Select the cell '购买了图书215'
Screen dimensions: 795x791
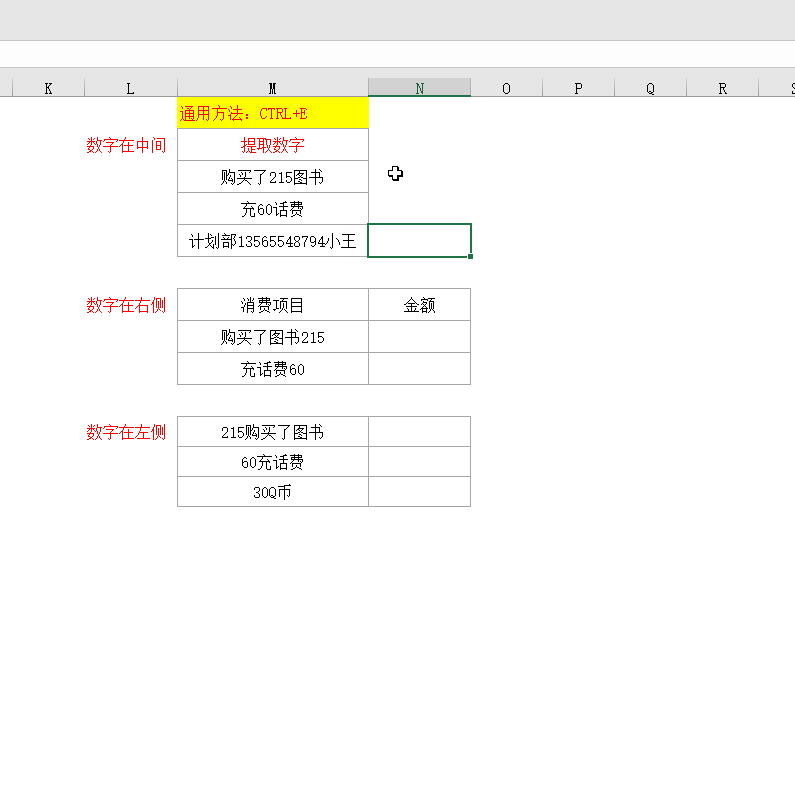273,337
